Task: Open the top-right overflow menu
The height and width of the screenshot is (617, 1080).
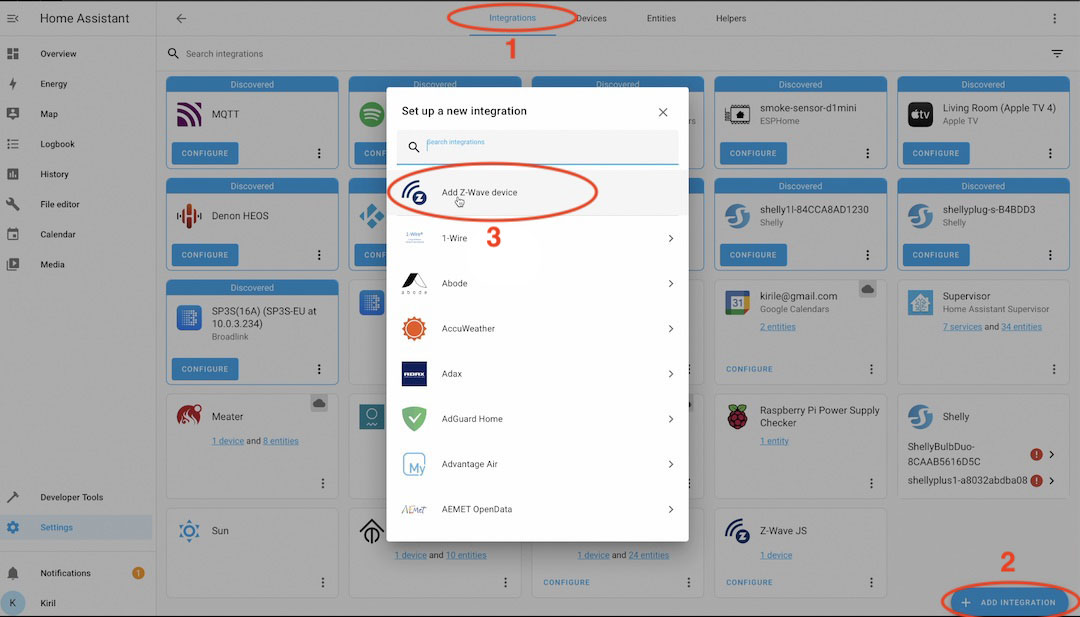Action: [1055, 19]
